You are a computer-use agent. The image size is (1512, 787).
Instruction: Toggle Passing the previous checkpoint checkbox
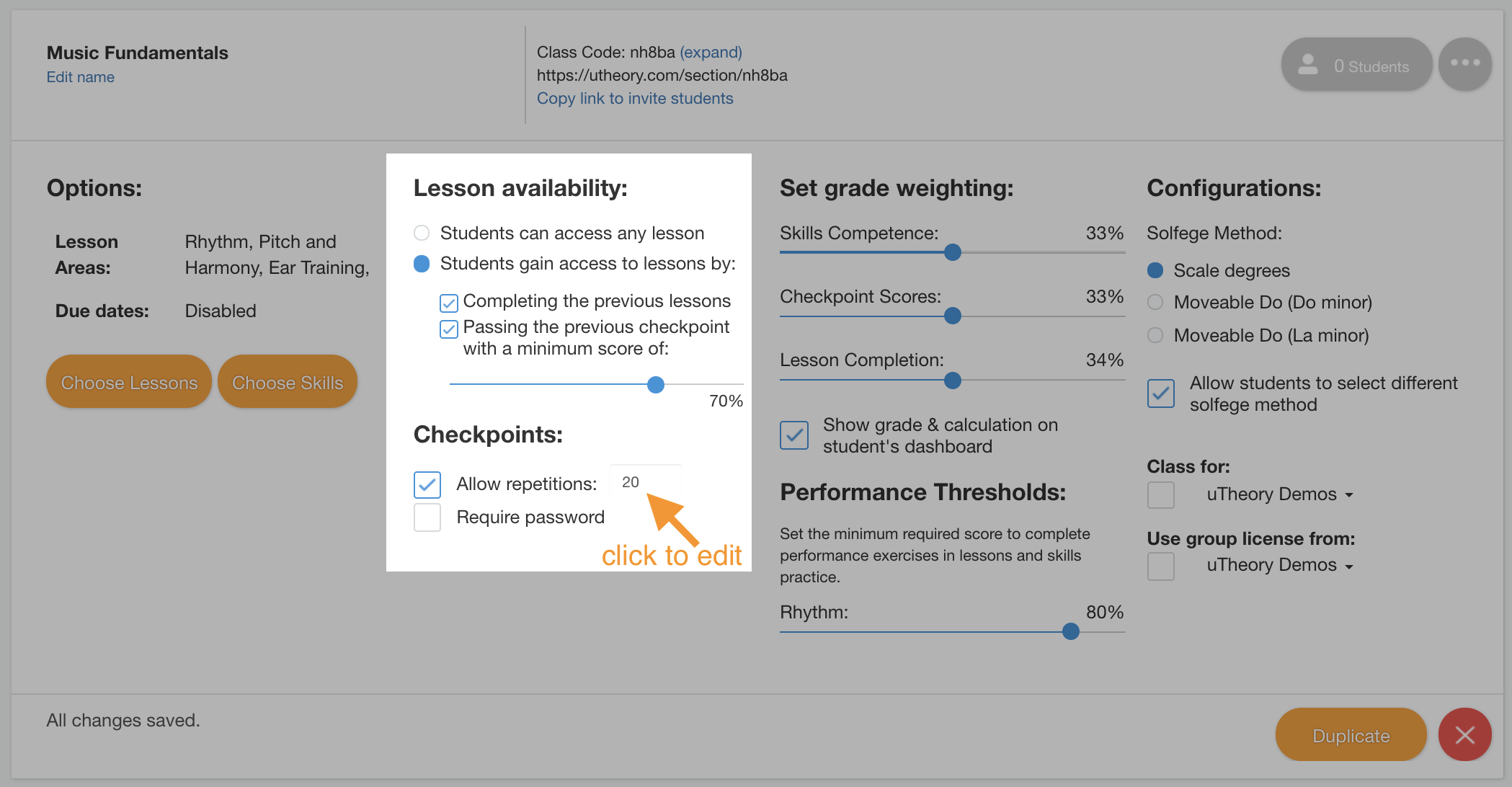pyautogui.click(x=449, y=329)
